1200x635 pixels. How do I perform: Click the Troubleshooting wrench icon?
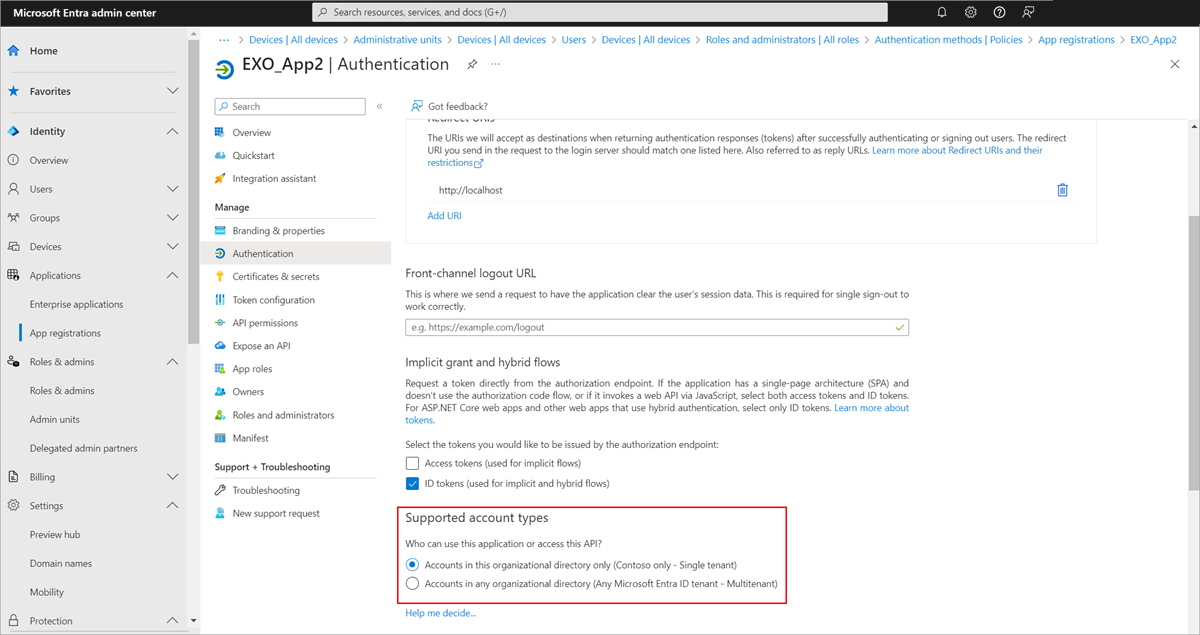click(x=220, y=490)
